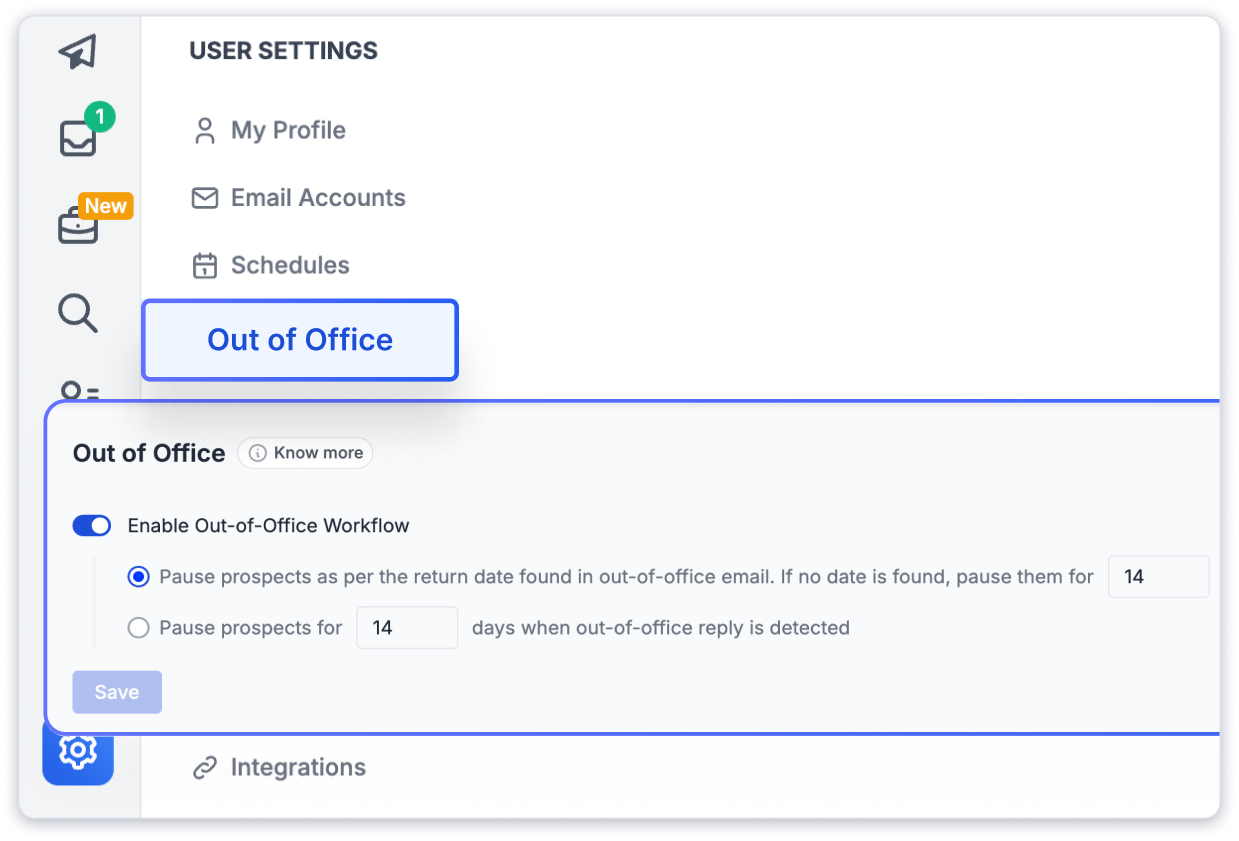Image resolution: width=1239 pixels, height=841 pixels.
Task: Click the Save button
Action: tap(117, 692)
